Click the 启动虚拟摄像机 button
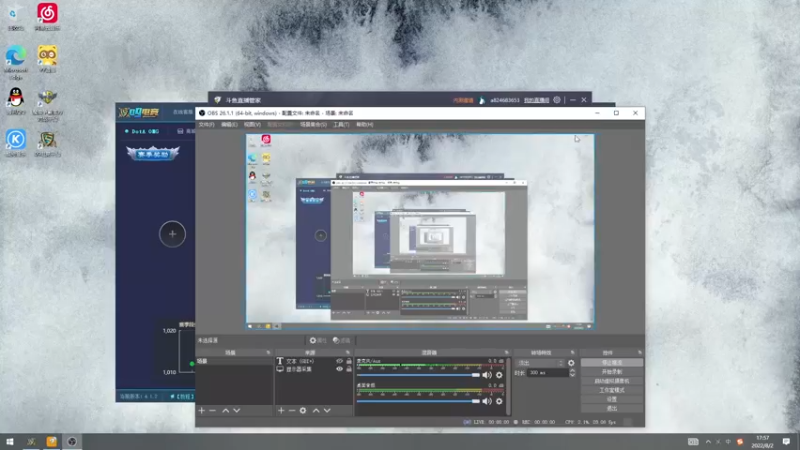This screenshot has height=450, width=800. tap(612, 381)
